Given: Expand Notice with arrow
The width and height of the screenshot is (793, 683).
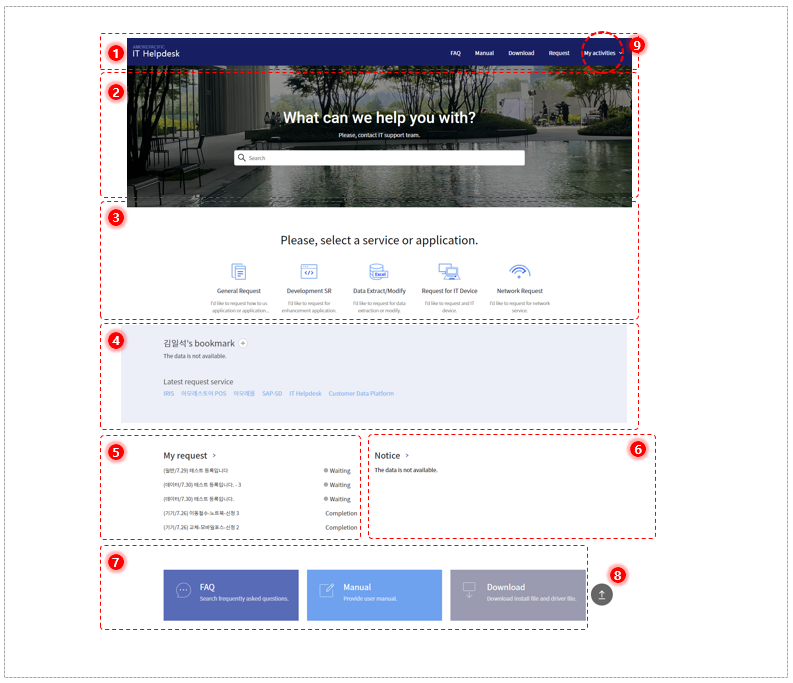Looking at the screenshot, I should pos(407,455).
